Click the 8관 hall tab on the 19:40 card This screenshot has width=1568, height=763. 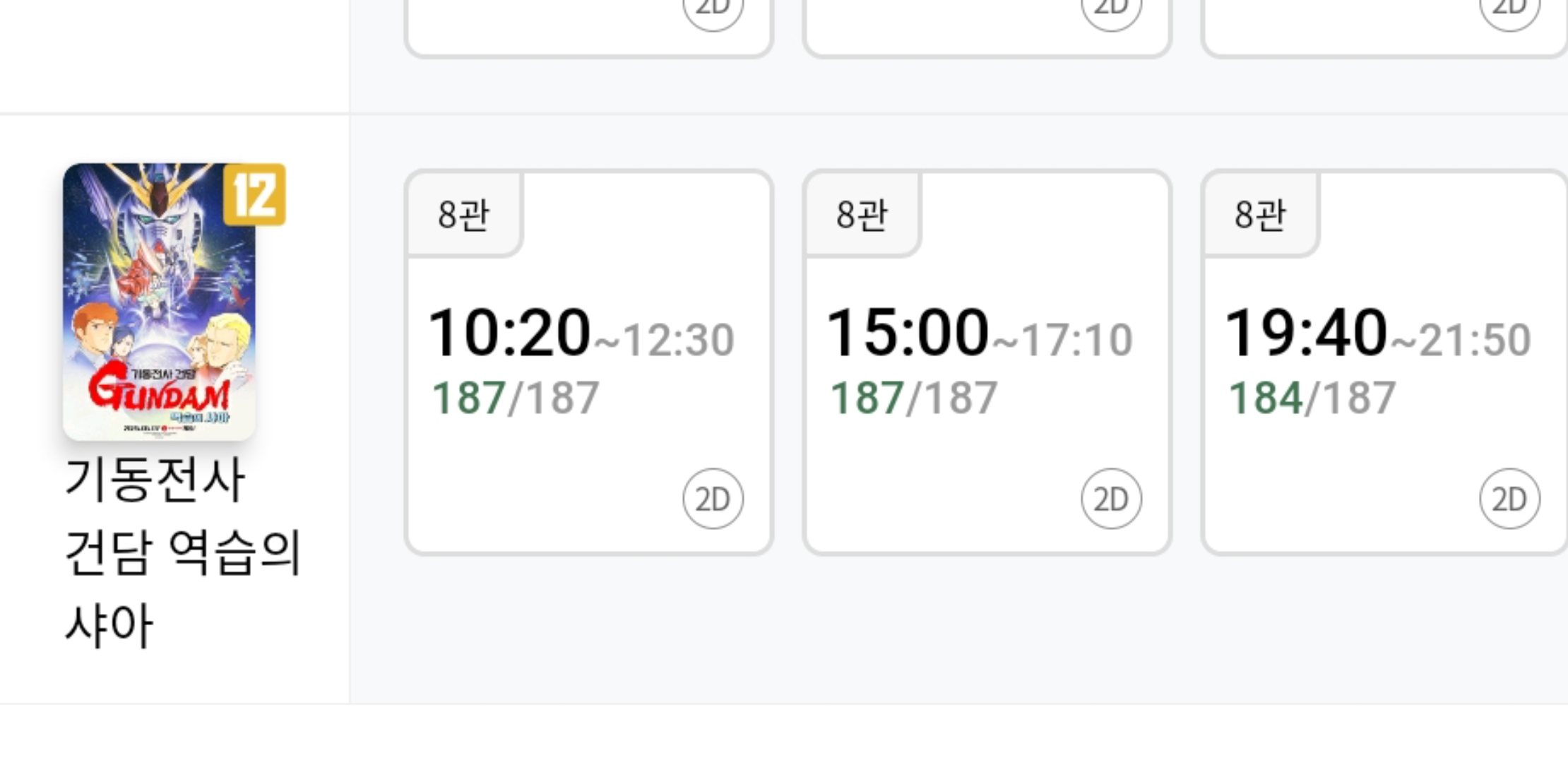point(1261,214)
